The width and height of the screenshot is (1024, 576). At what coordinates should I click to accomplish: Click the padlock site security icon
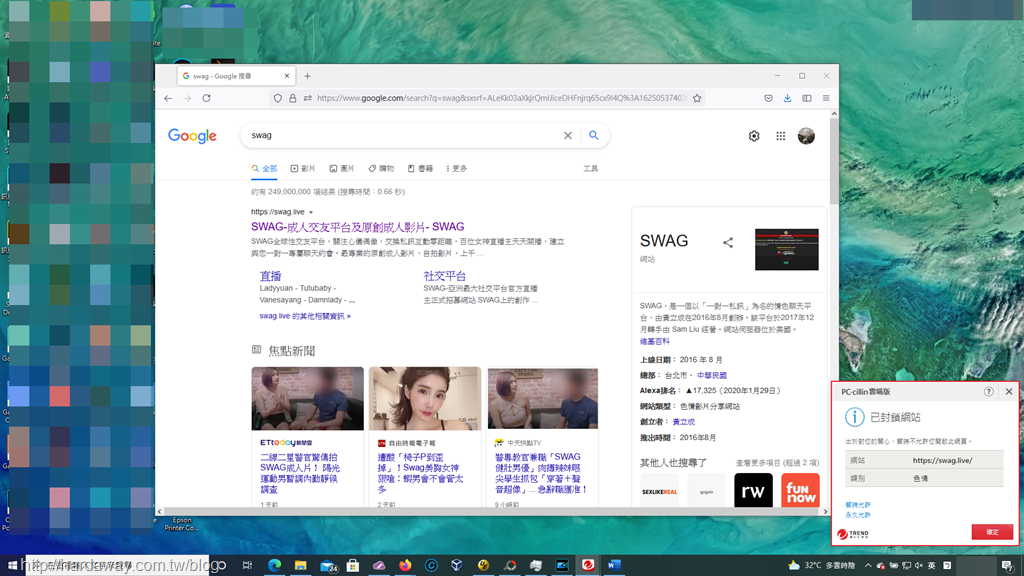(293, 98)
